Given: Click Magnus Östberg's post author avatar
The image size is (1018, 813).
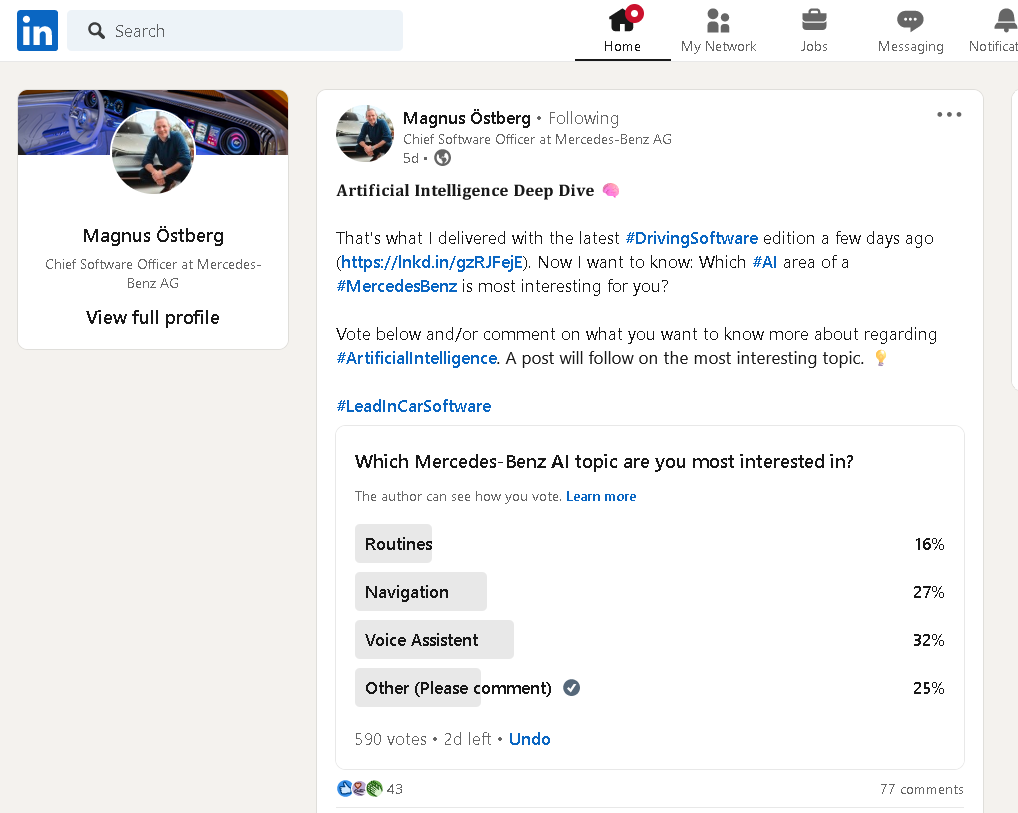Looking at the screenshot, I should (364, 133).
